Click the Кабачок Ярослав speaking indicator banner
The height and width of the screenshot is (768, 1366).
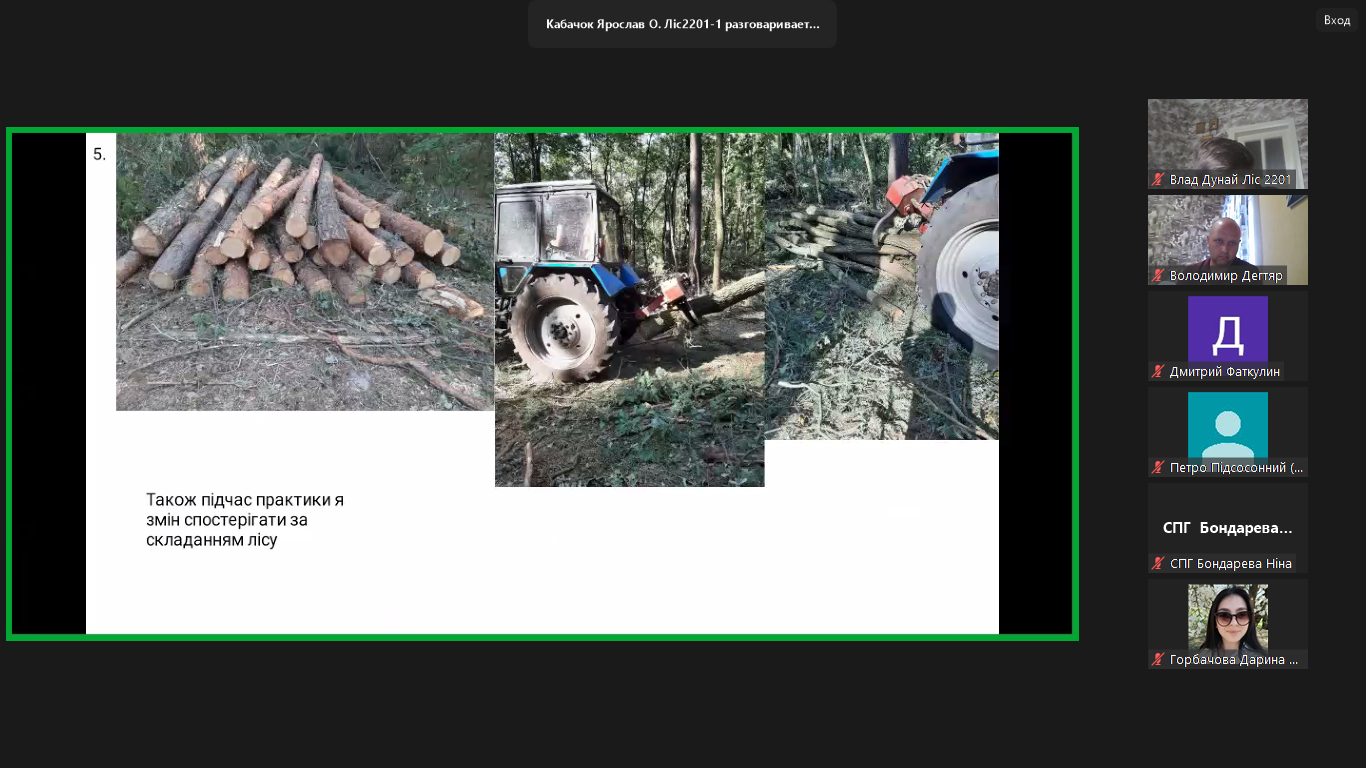(682, 24)
